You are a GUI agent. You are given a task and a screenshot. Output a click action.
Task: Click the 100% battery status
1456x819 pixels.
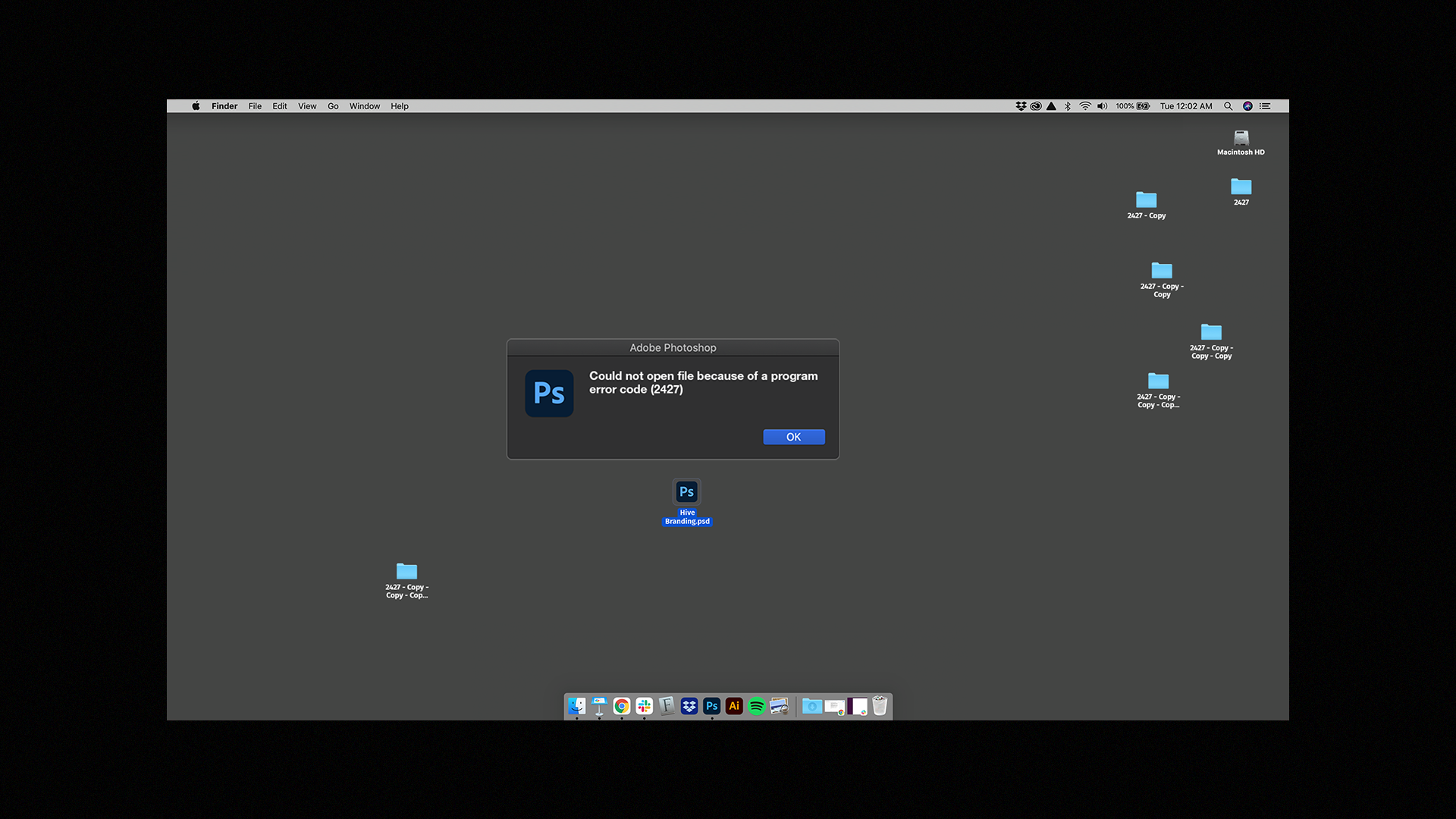point(1132,106)
